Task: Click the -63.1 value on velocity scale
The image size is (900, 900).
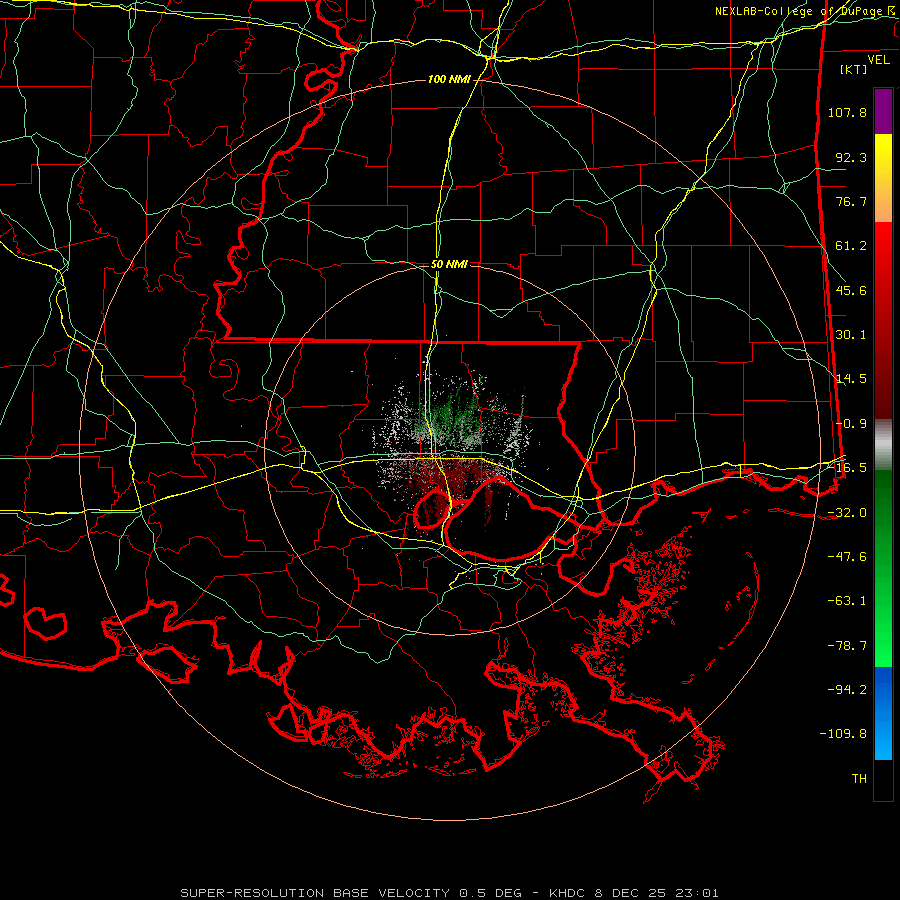Action: click(x=847, y=601)
